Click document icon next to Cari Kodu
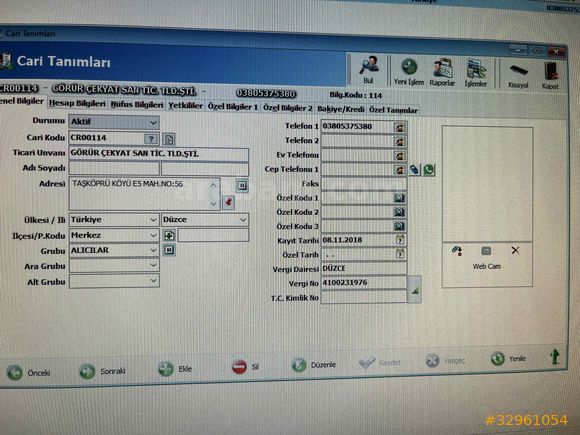This screenshot has height=435, width=580. click(169, 139)
